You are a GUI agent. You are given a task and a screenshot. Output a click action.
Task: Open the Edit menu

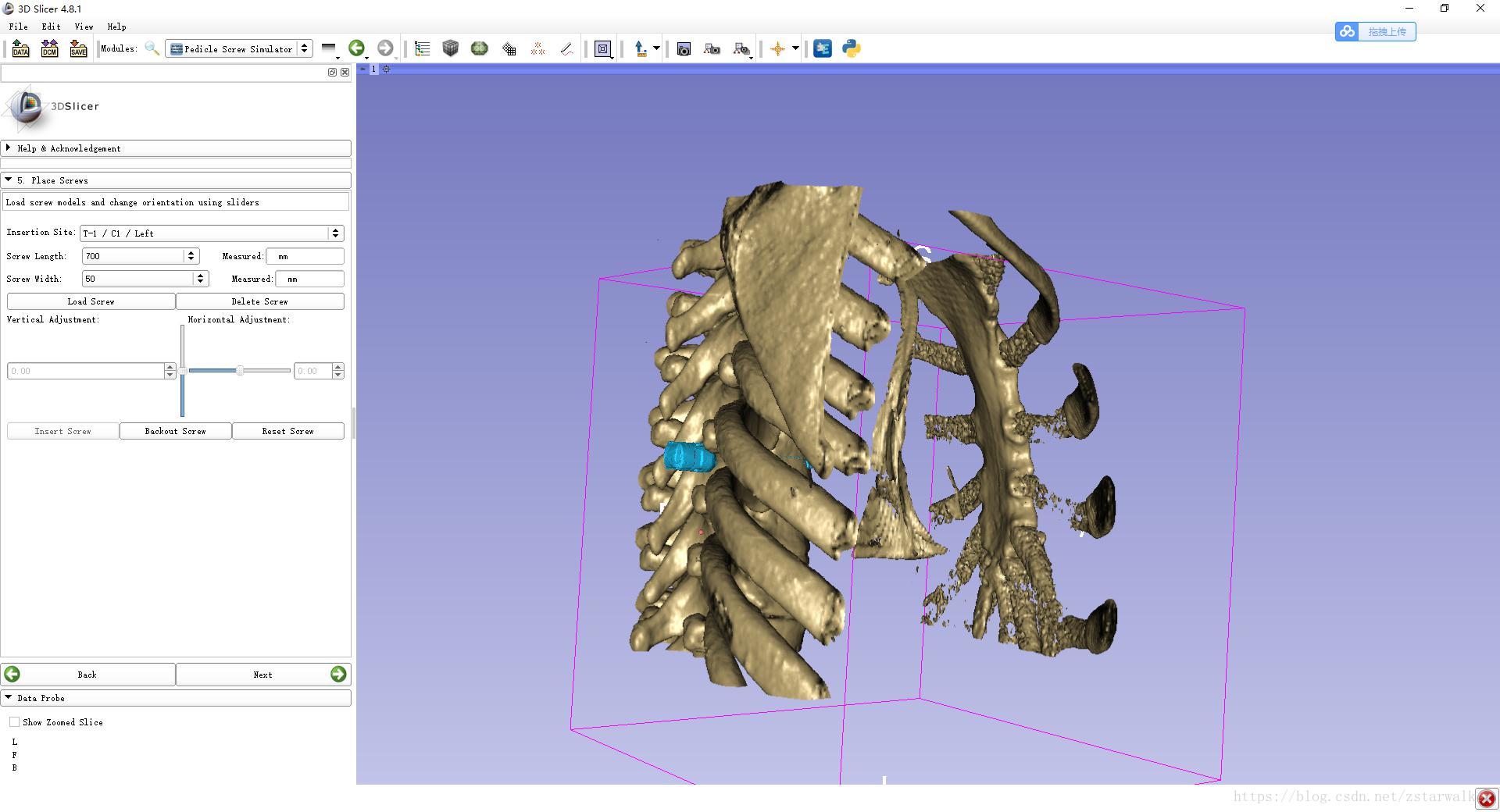click(51, 27)
